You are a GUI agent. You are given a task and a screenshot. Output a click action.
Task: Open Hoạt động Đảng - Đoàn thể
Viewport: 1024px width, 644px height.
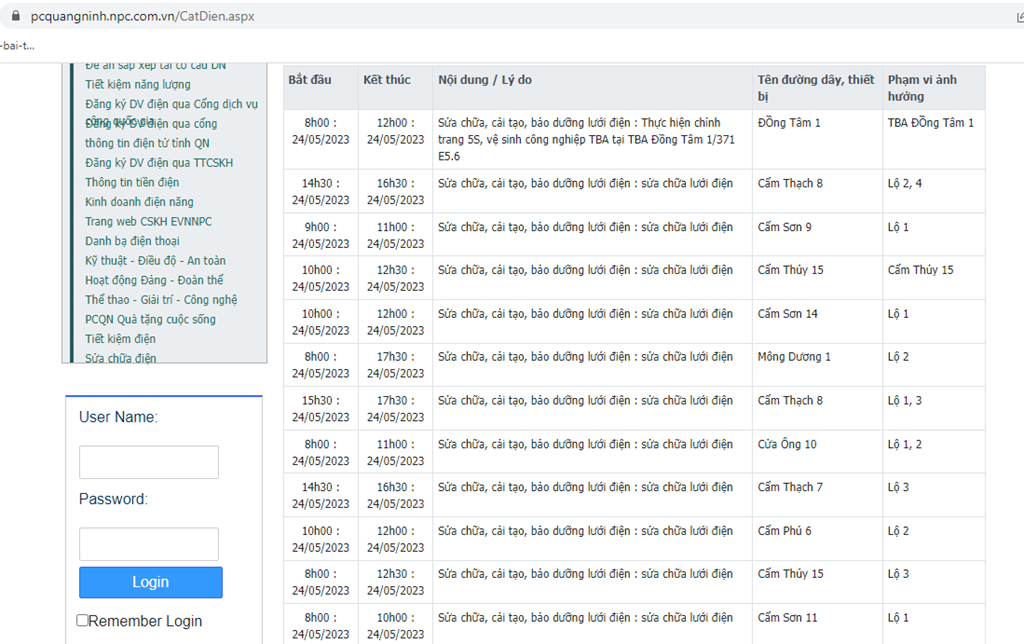coord(154,280)
